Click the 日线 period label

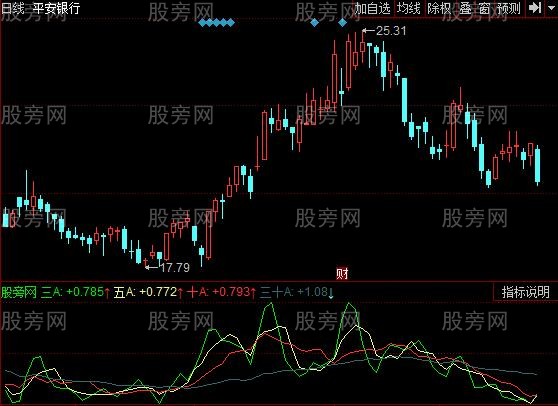click(x=13, y=8)
